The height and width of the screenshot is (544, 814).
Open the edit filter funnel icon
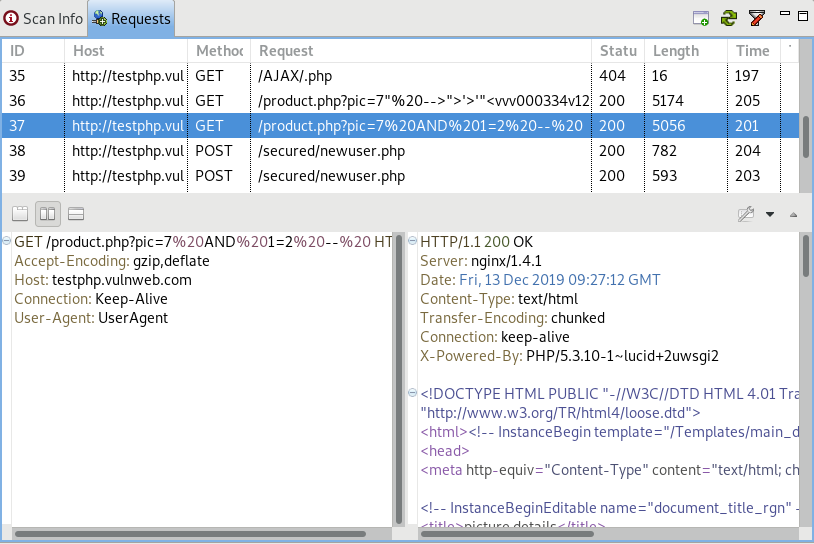756,18
